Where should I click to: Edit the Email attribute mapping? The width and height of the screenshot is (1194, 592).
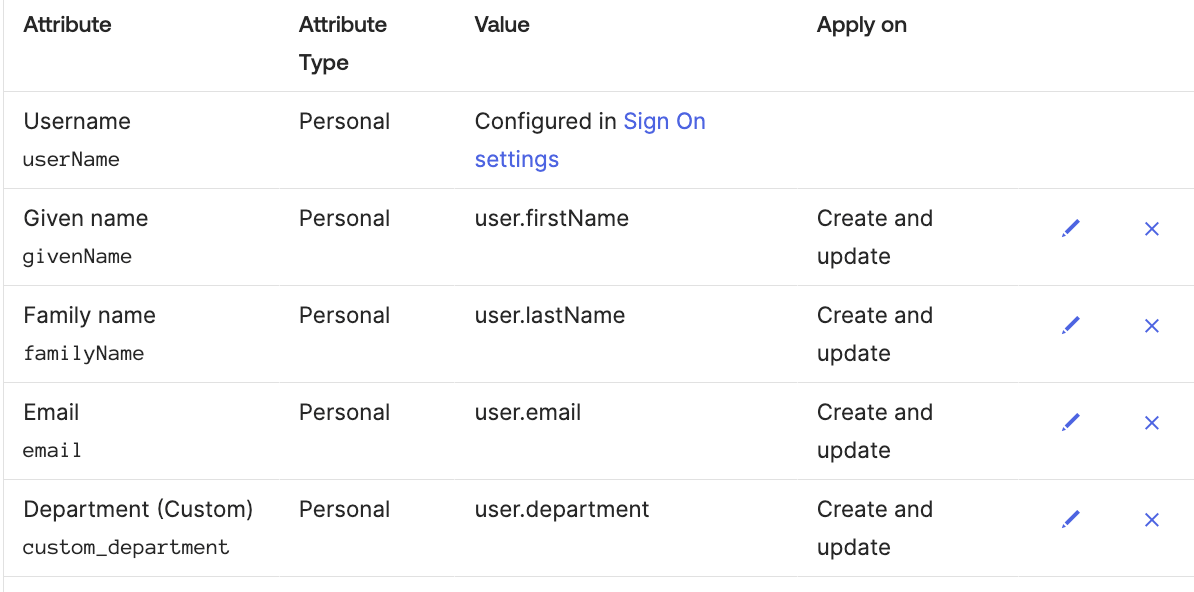1071,423
